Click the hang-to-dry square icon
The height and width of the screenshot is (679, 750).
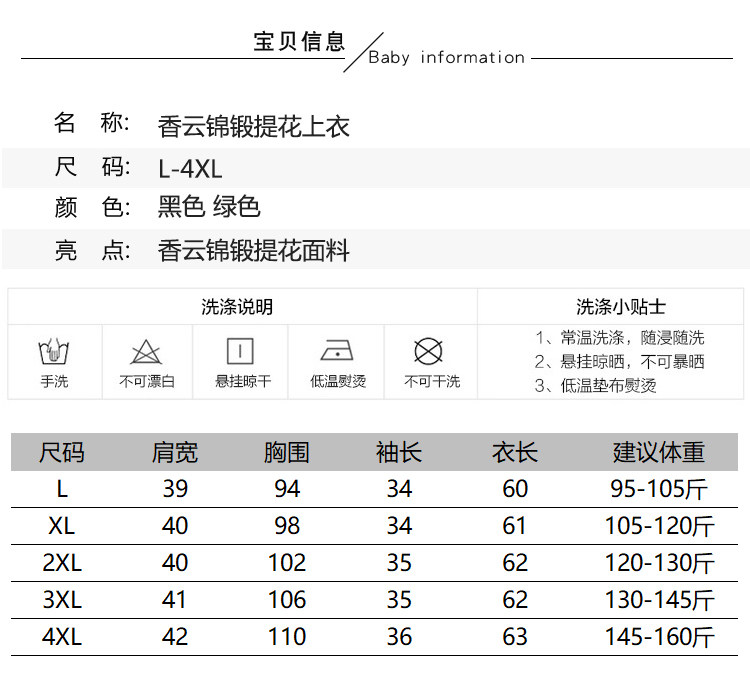coord(240,351)
